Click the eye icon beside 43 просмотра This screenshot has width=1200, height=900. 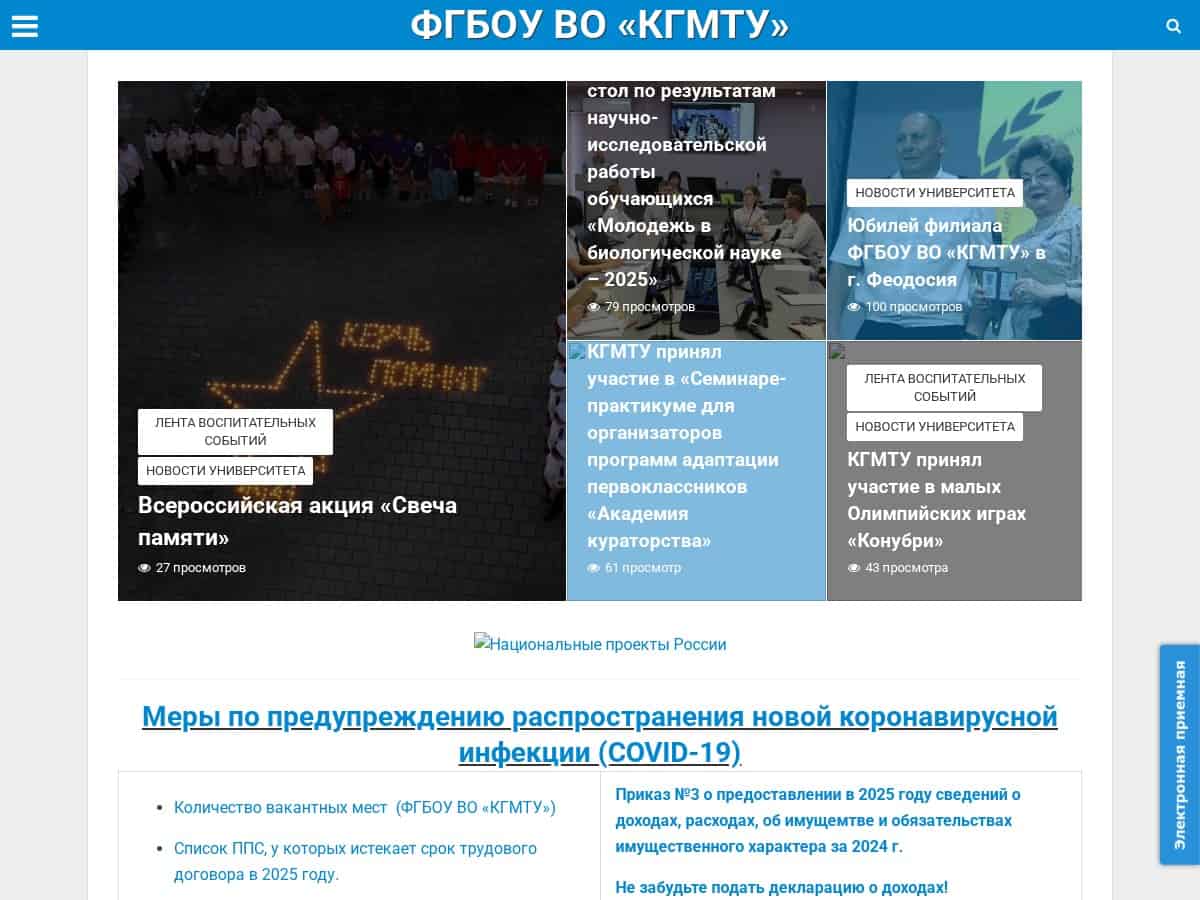tap(853, 568)
